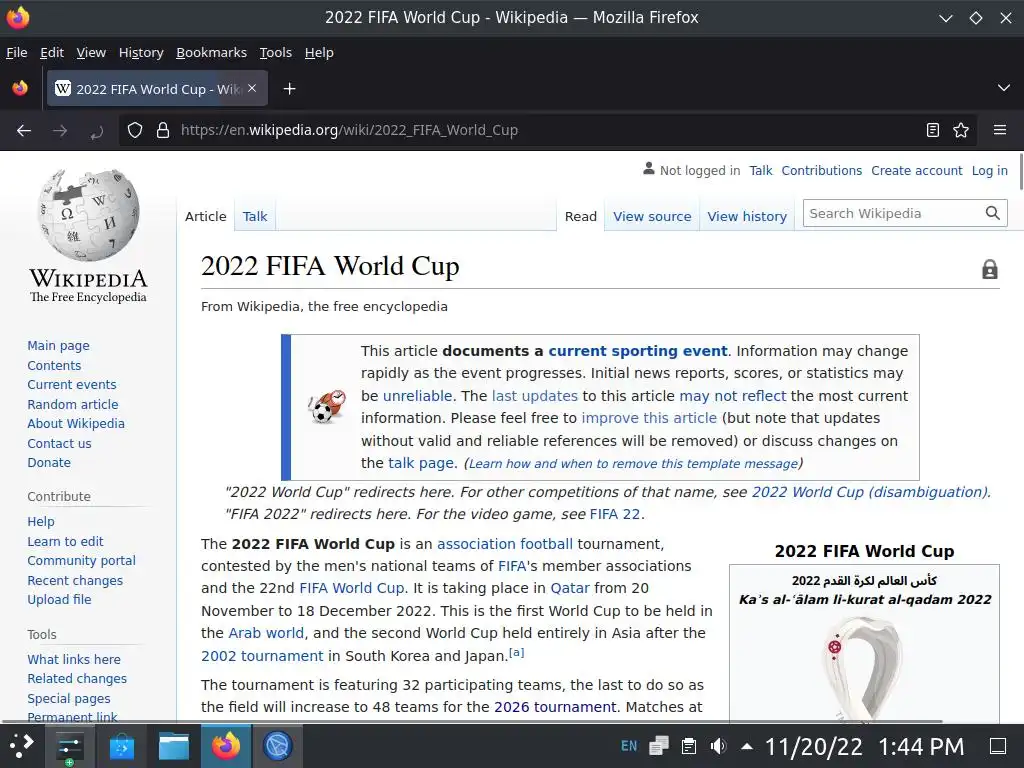Click the Log in link
Image resolution: width=1024 pixels, height=768 pixels.
[x=989, y=170]
